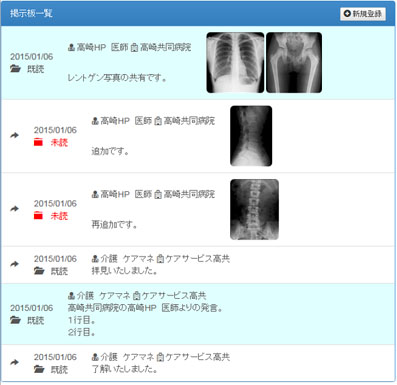
Task: Click the 新規登録 button
Action: point(363,14)
